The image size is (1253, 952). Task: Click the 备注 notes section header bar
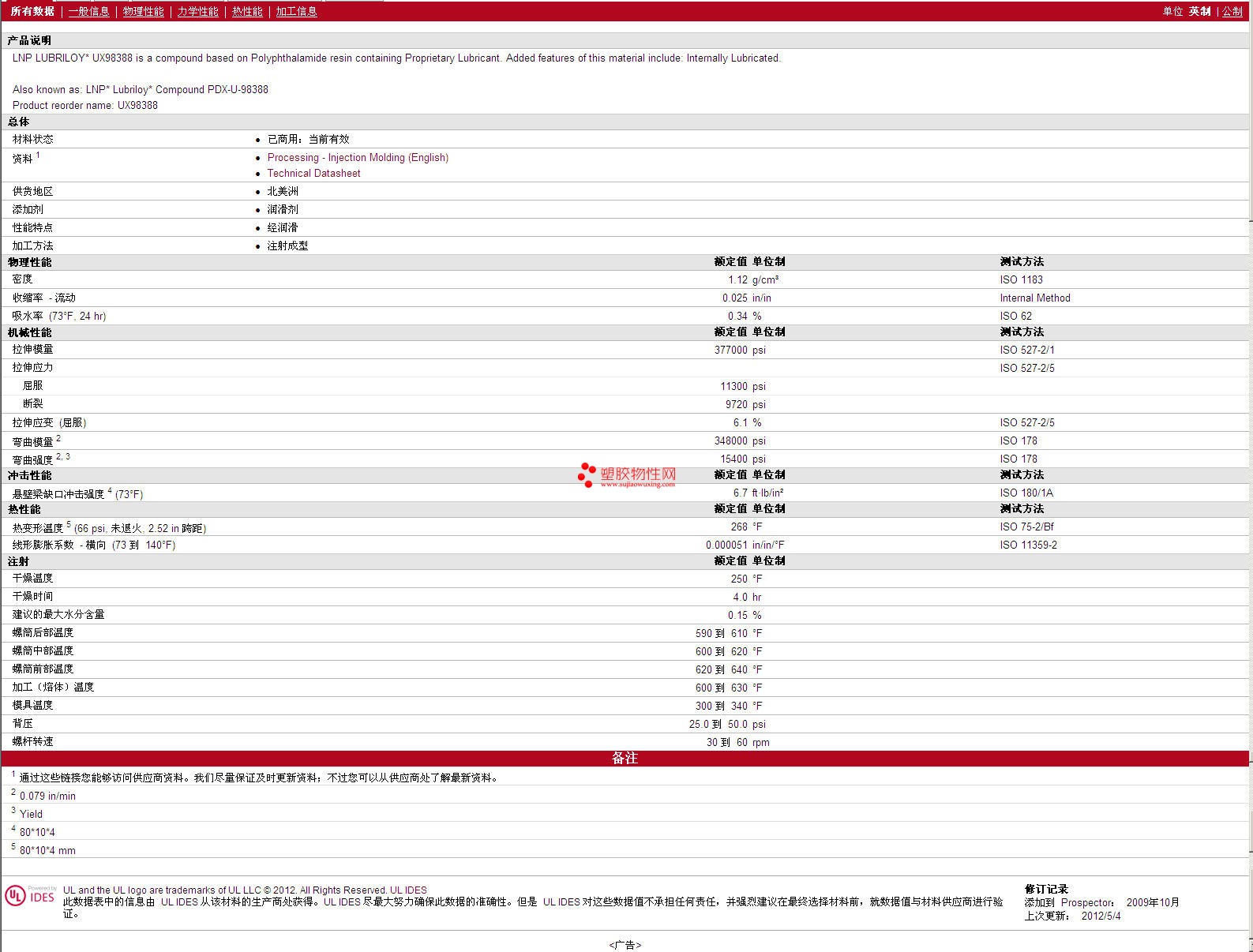pos(625,758)
